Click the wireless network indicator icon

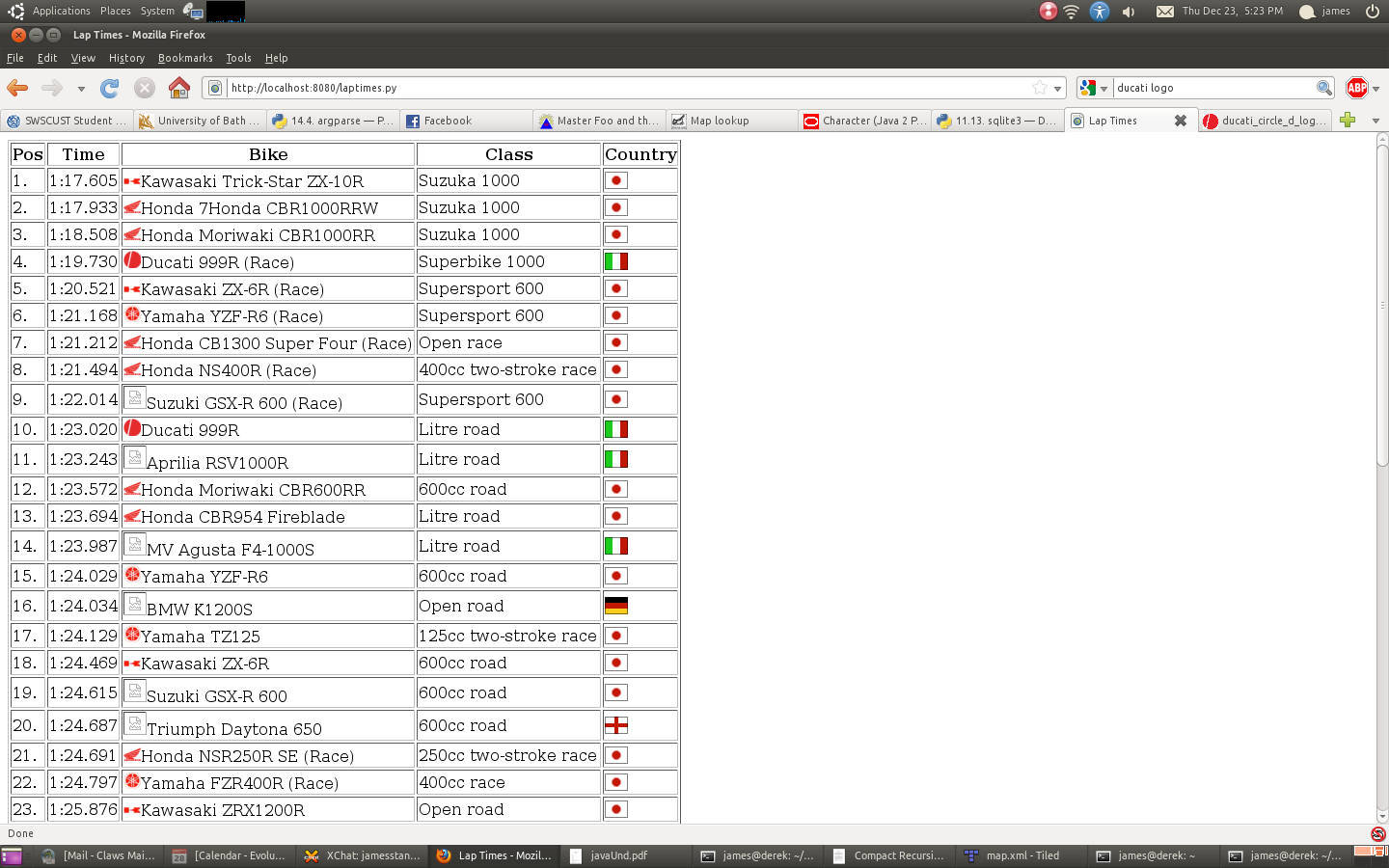point(1072,12)
